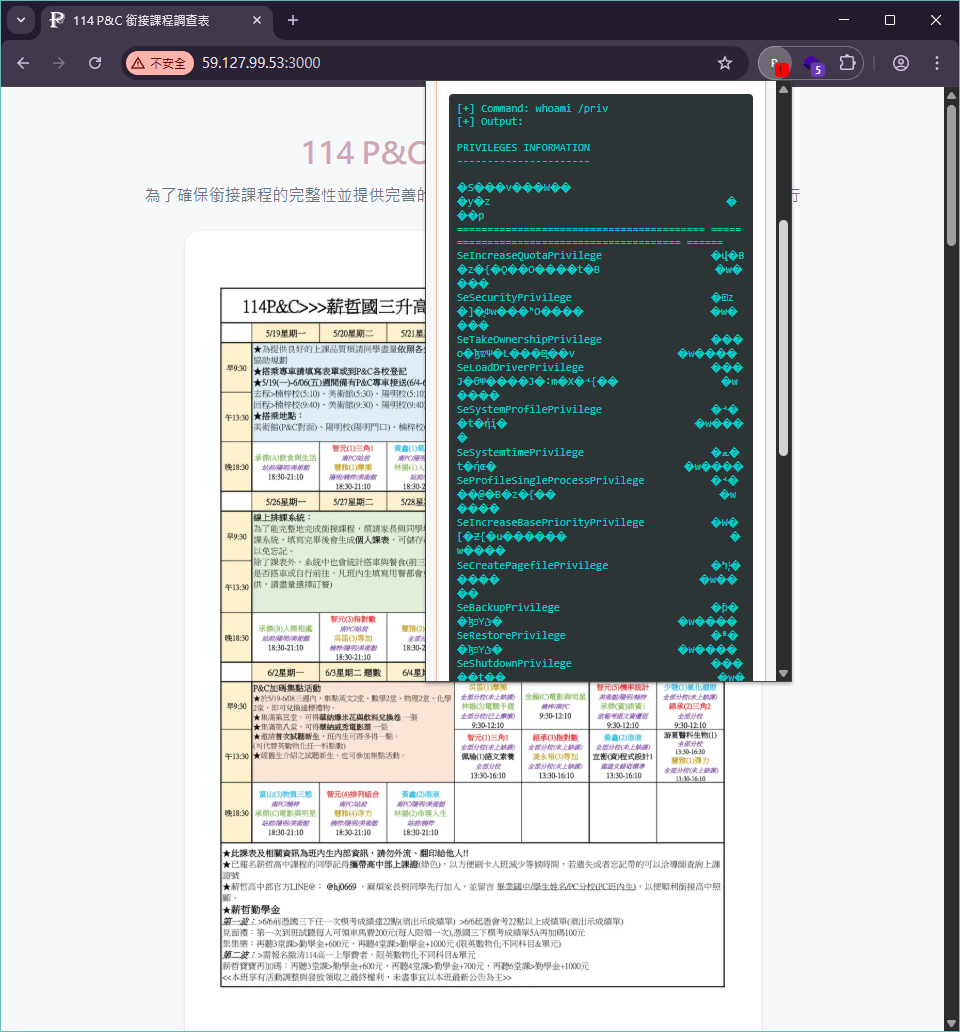Click 'SeIncreaseQuotaPrivilege' text
This screenshot has height=1032, width=960.
(x=529, y=255)
